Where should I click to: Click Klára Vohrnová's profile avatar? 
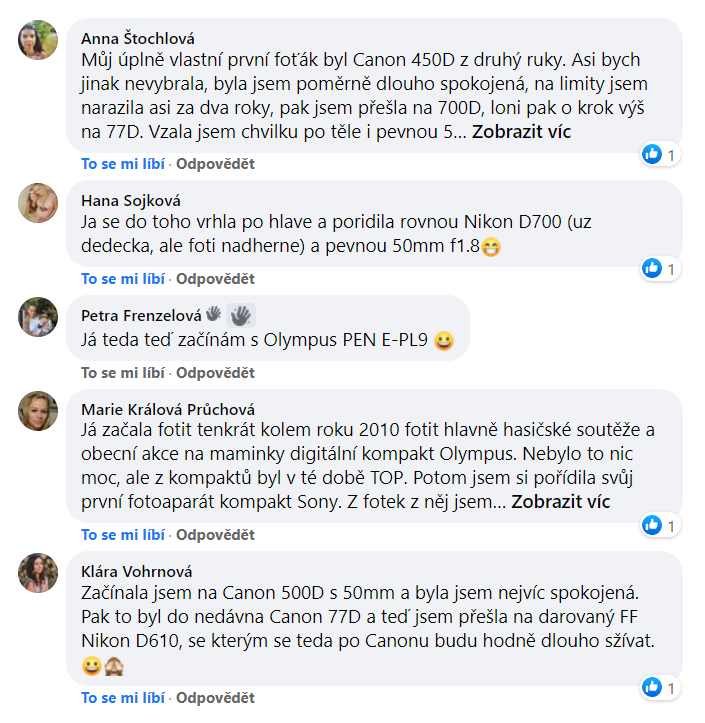coord(38,573)
